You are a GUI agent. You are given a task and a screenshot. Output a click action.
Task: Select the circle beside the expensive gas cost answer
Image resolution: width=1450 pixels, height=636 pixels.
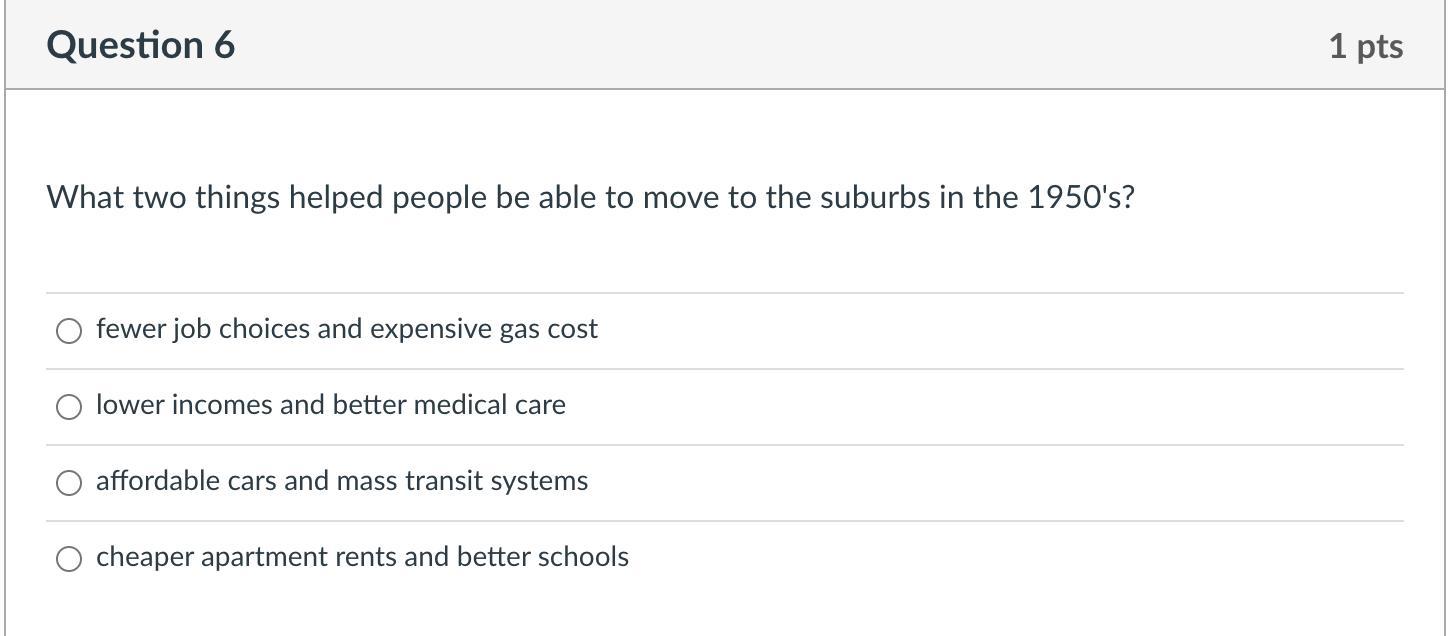click(69, 331)
